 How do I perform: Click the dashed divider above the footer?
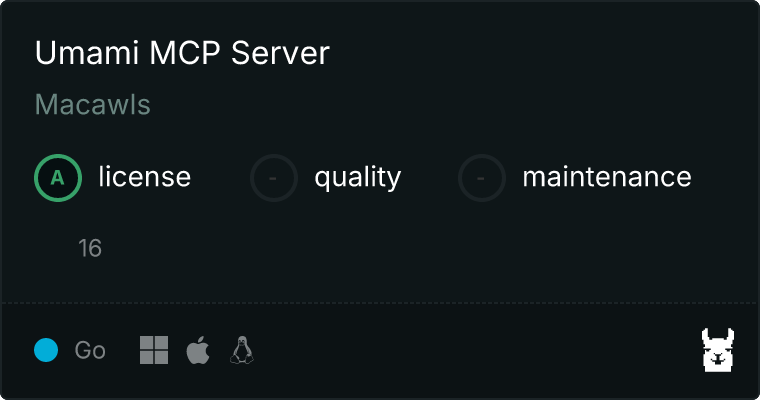point(380,303)
